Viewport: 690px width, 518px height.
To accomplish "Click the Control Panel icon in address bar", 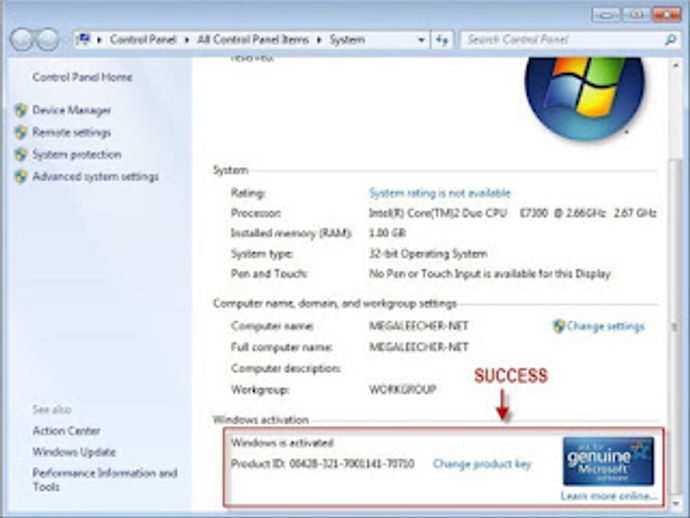I will [x=83, y=40].
